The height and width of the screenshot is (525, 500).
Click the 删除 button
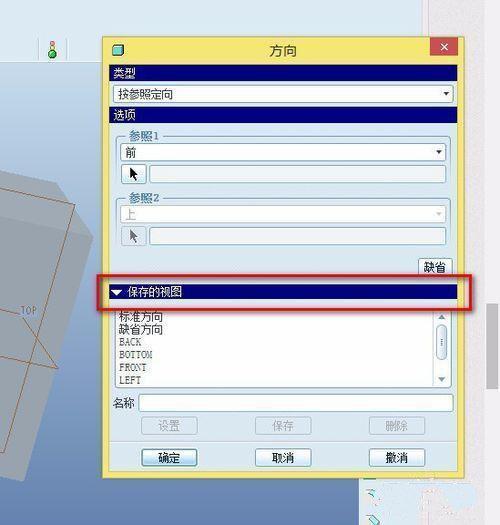click(x=397, y=426)
